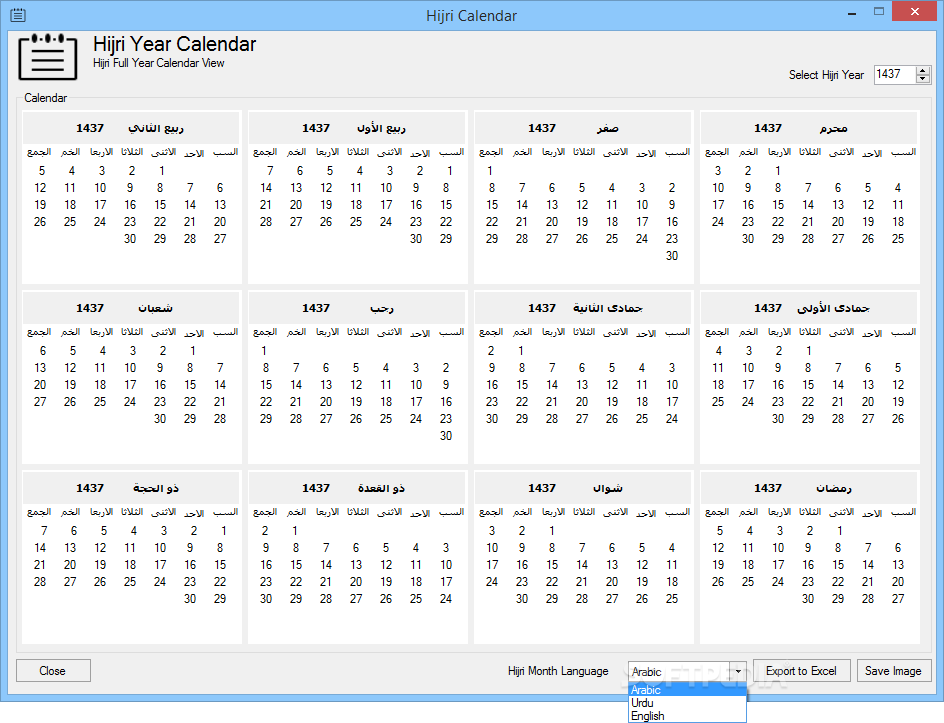Click the Hijri Year Calendar heading
This screenshot has height=723, width=944.
coord(175,44)
